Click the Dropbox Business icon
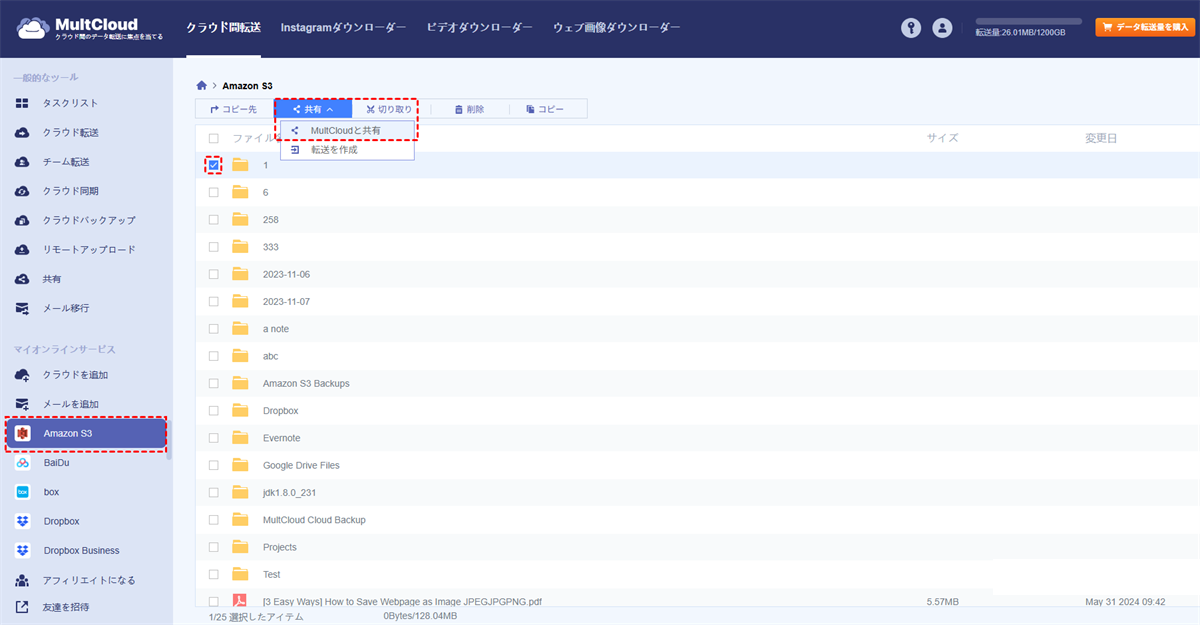 22,550
